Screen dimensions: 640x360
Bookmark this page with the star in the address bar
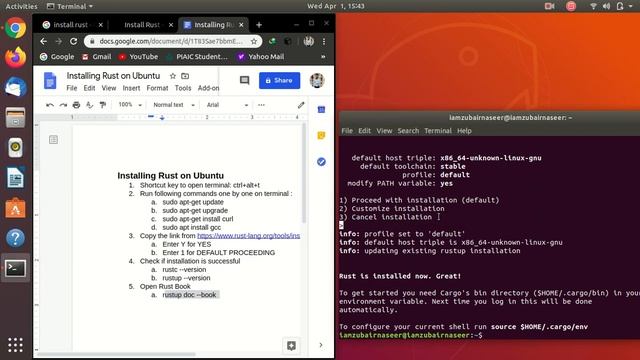tap(254, 41)
